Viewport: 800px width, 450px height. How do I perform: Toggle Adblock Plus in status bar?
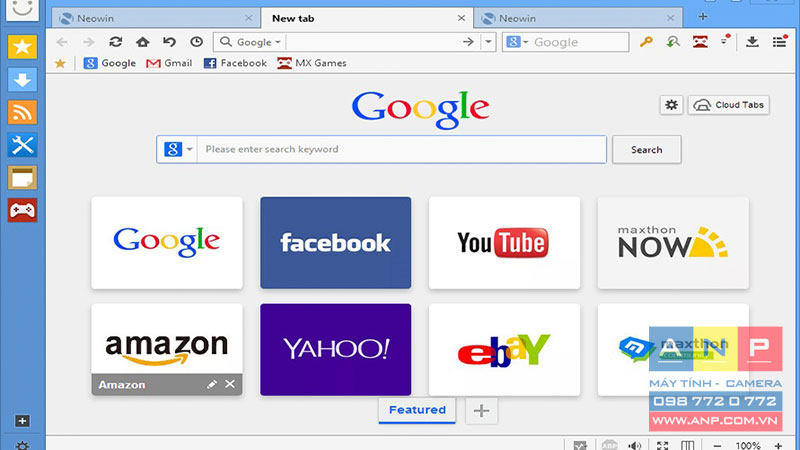click(609, 445)
